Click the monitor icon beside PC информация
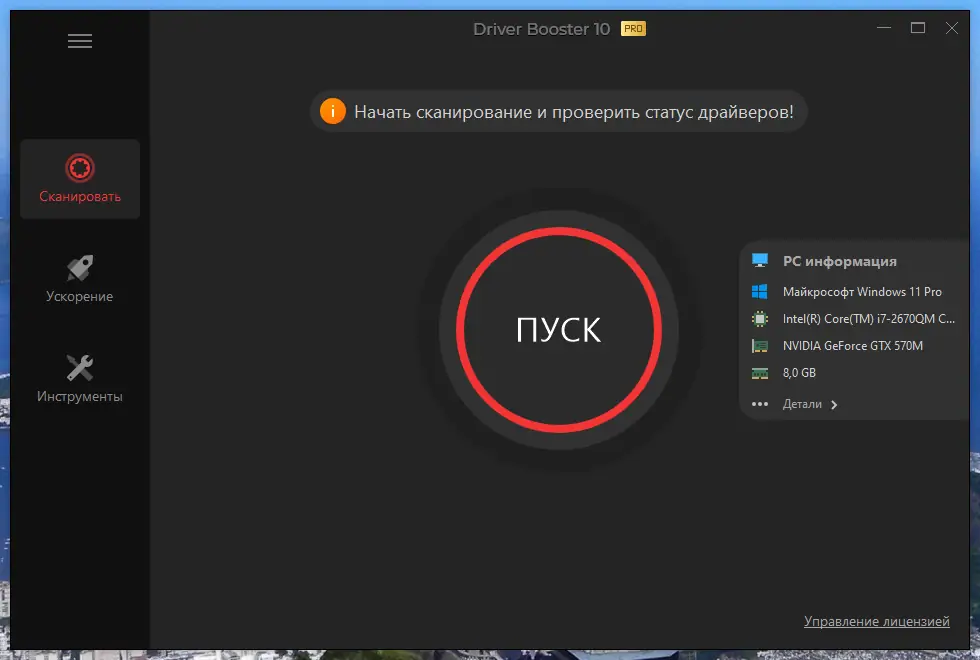 (x=760, y=260)
